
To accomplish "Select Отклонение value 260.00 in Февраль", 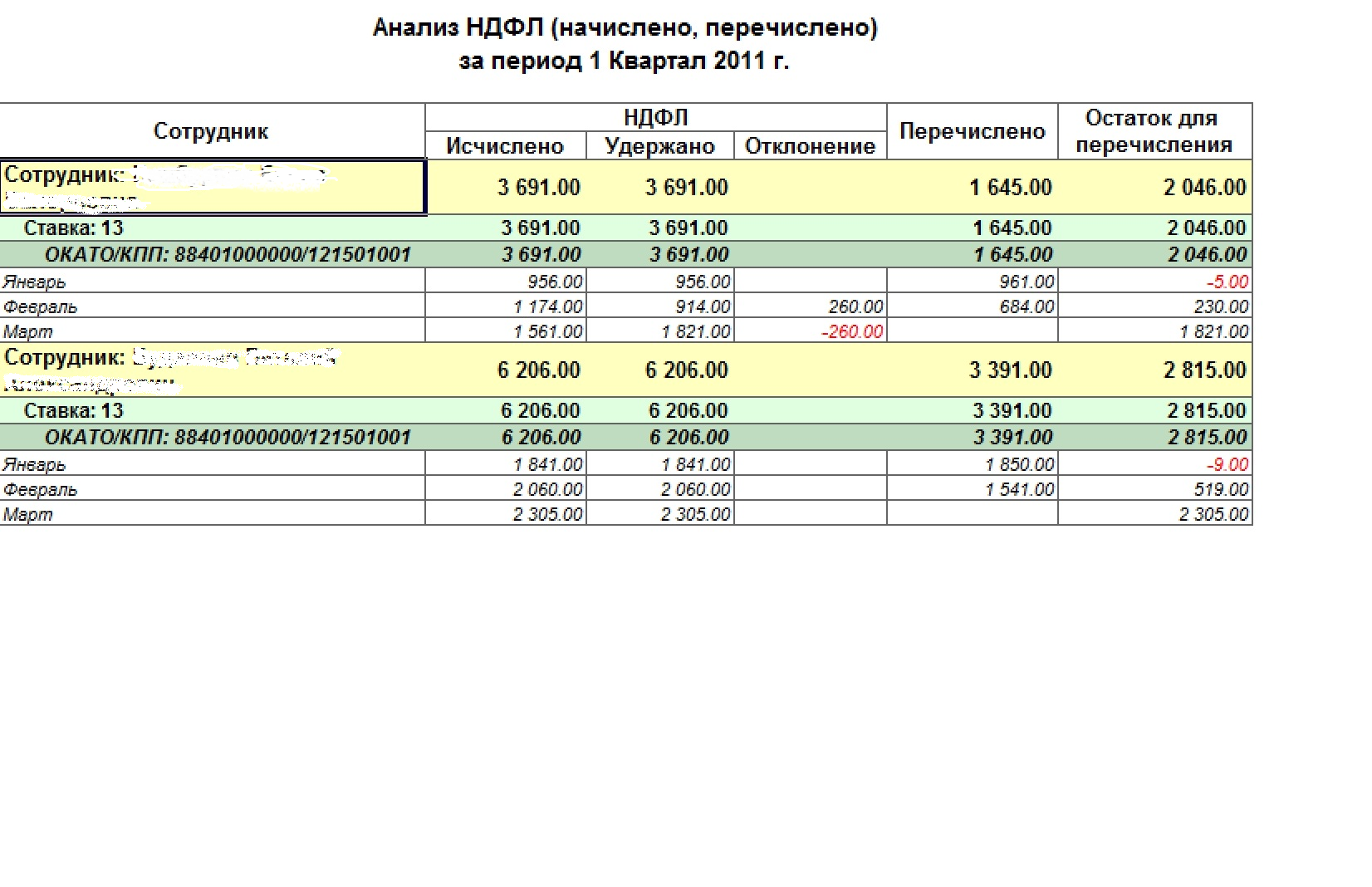I will [855, 306].
